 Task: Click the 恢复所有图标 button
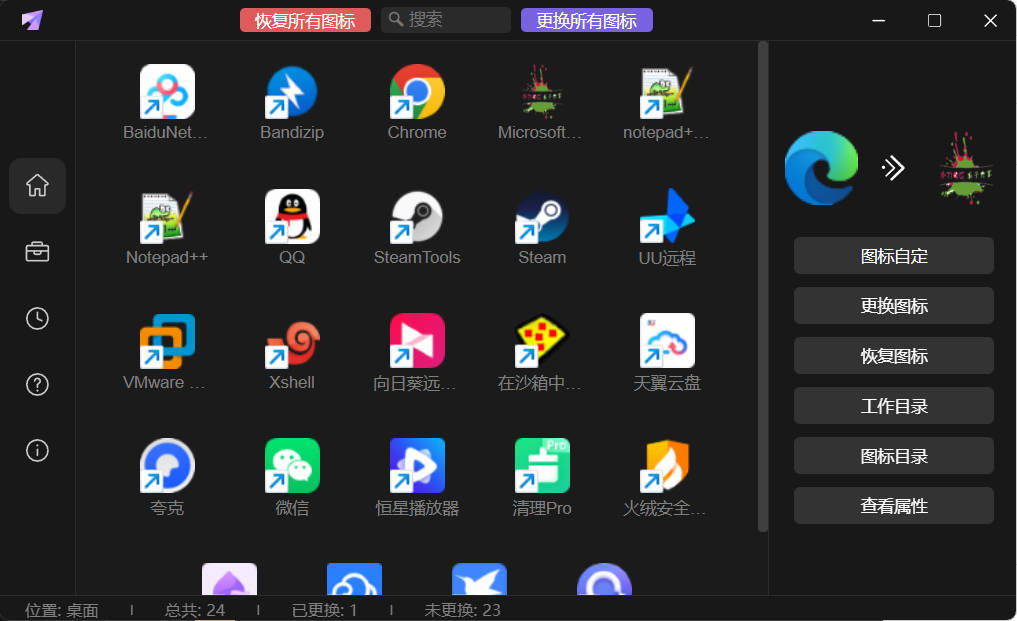(305, 19)
